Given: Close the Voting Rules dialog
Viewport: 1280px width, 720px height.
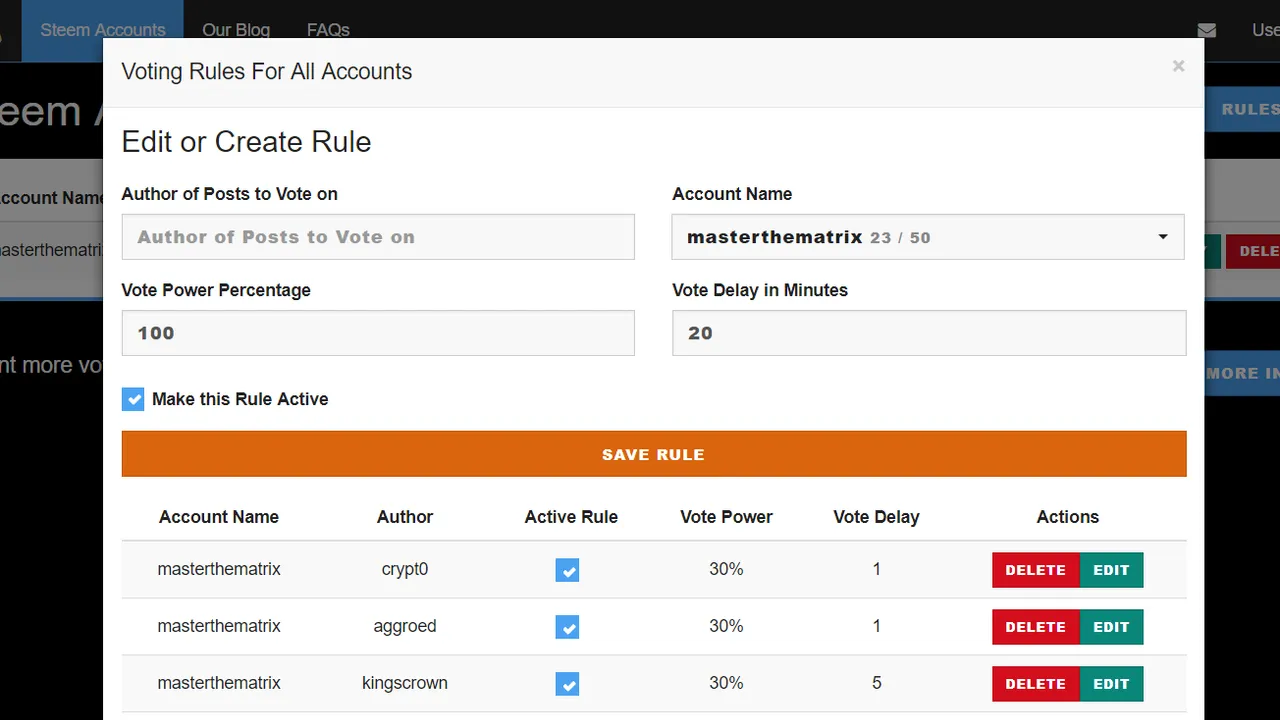Looking at the screenshot, I should point(1178,66).
